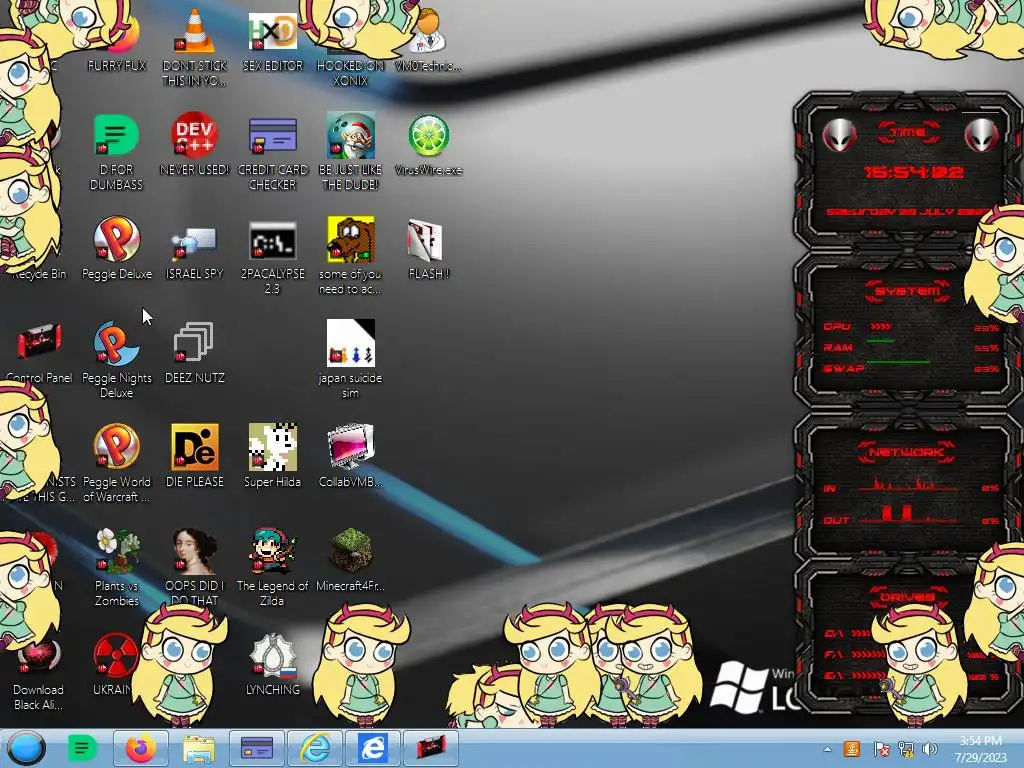Image resolution: width=1024 pixels, height=768 pixels.
Task: Open the red device taskbar button
Action: tap(431, 748)
